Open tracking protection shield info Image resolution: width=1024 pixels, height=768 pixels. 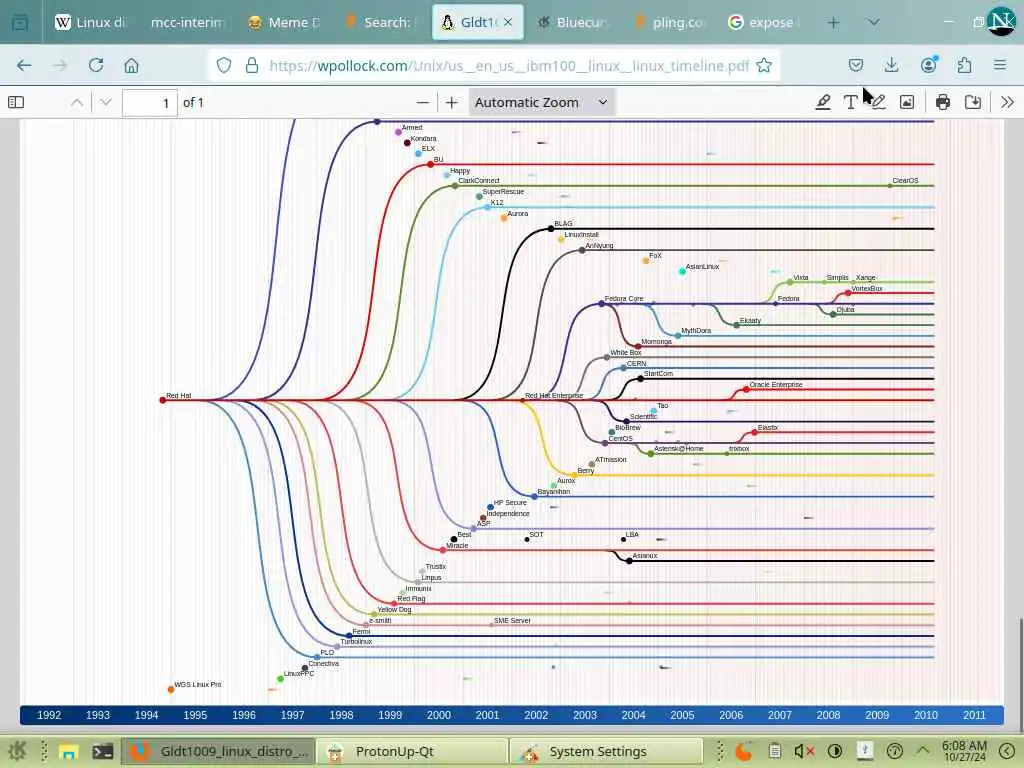pyautogui.click(x=224, y=65)
